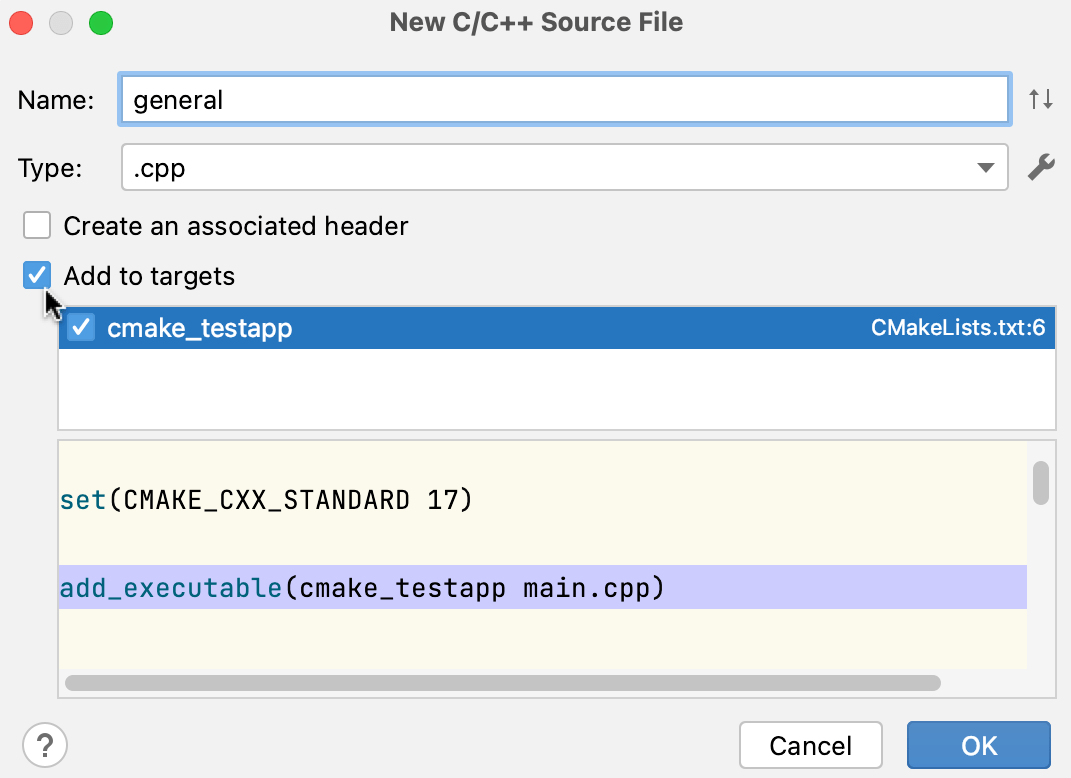
Task: Open the edit file templates wrench icon
Action: click(x=1041, y=167)
